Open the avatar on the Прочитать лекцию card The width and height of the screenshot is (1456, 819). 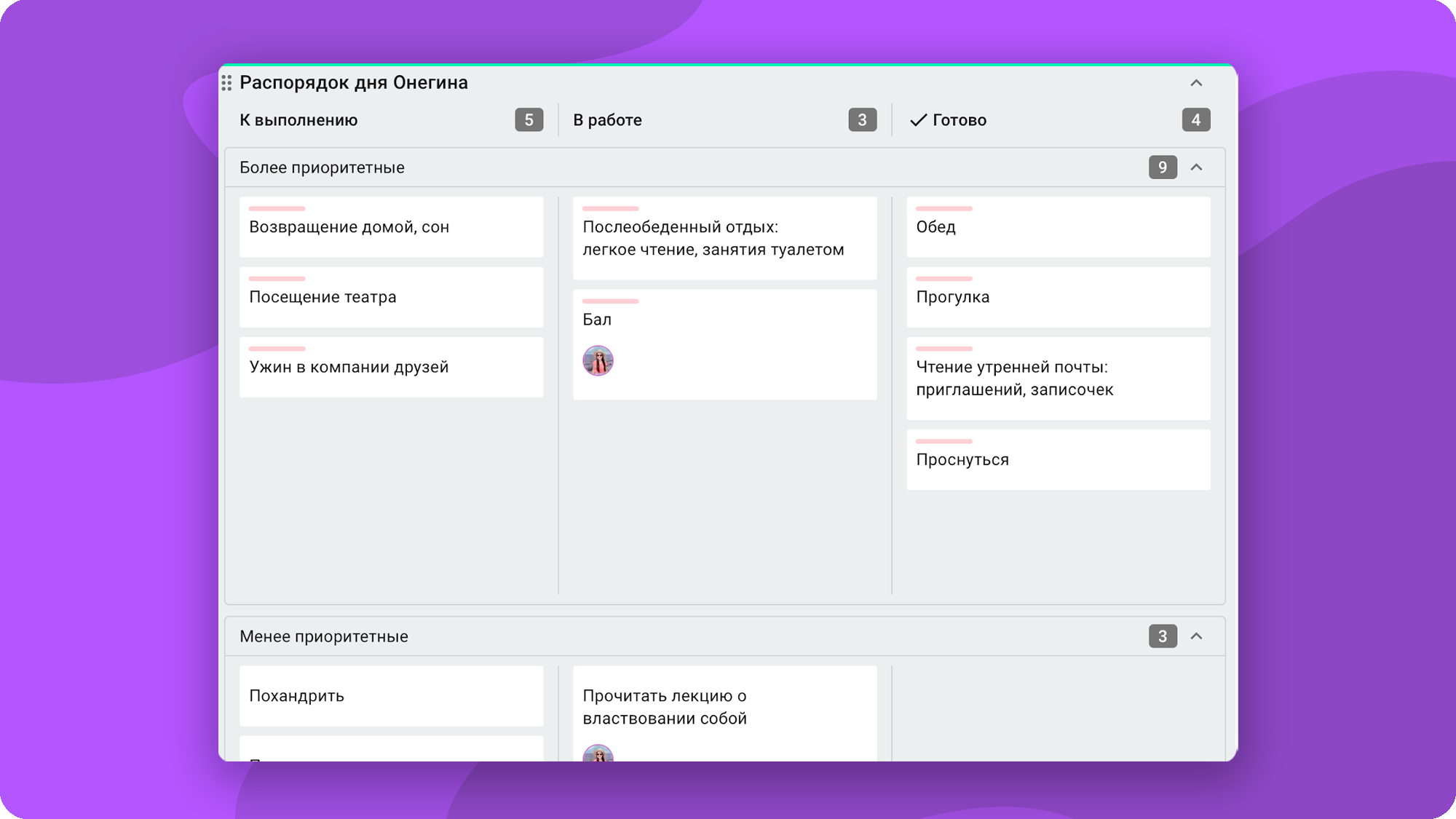(598, 753)
